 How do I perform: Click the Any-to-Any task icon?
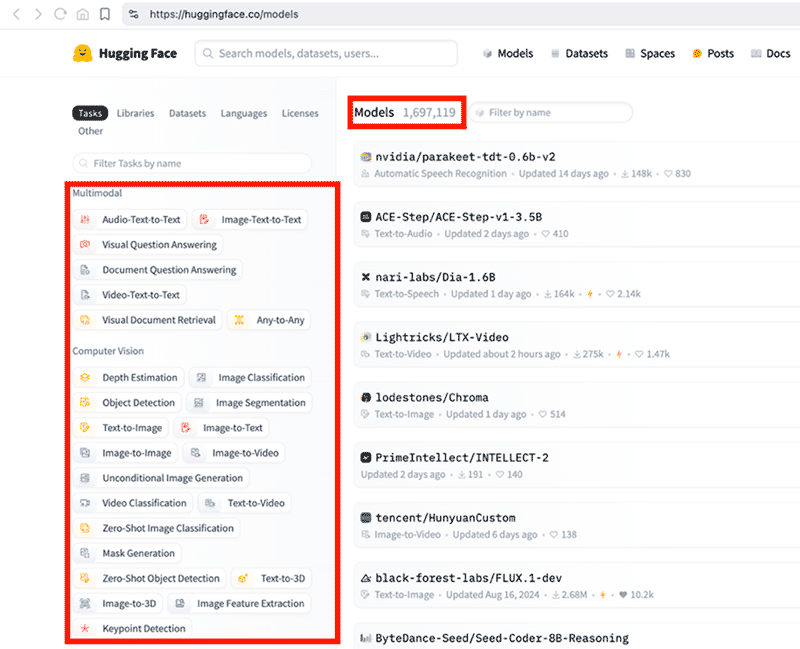[239, 320]
